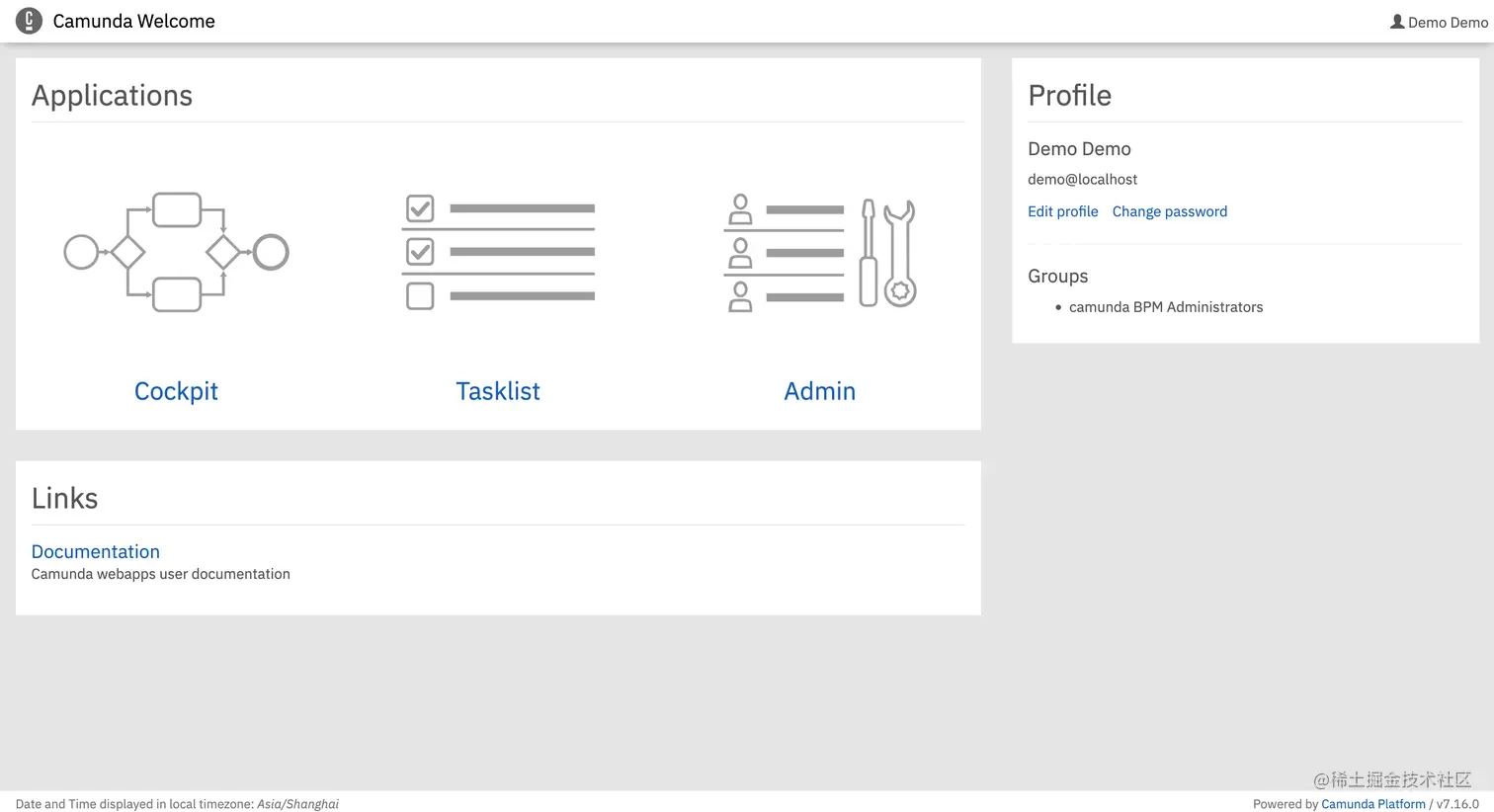Click the Tasklist checklist illustration
Image resolution: width=1494 pixels, height=812 pixels.
[498, 253]
